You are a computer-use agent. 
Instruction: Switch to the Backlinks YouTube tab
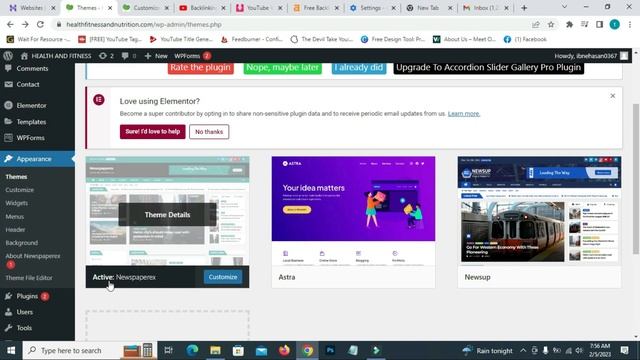click(202, 8)
